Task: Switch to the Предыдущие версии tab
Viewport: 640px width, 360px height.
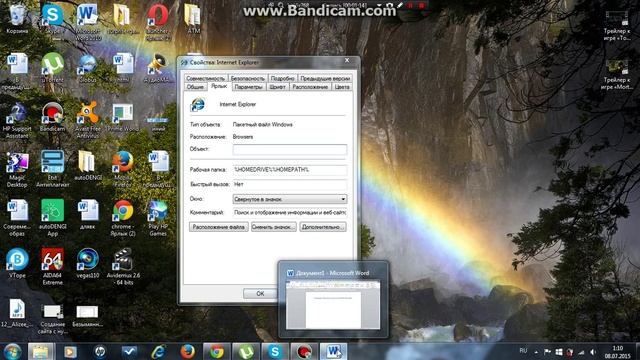Action: tap(325, 78)
